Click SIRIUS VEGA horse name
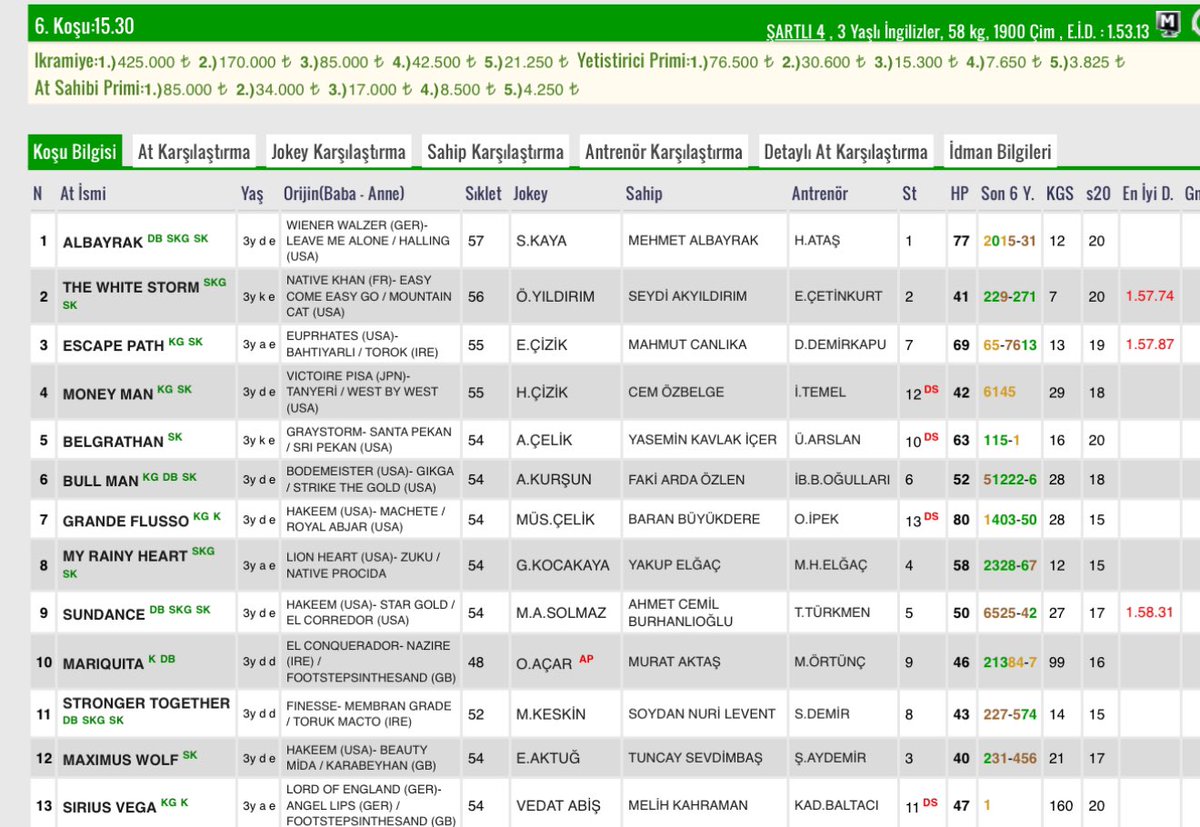The image size is (1200, 827). pos(110,807)
